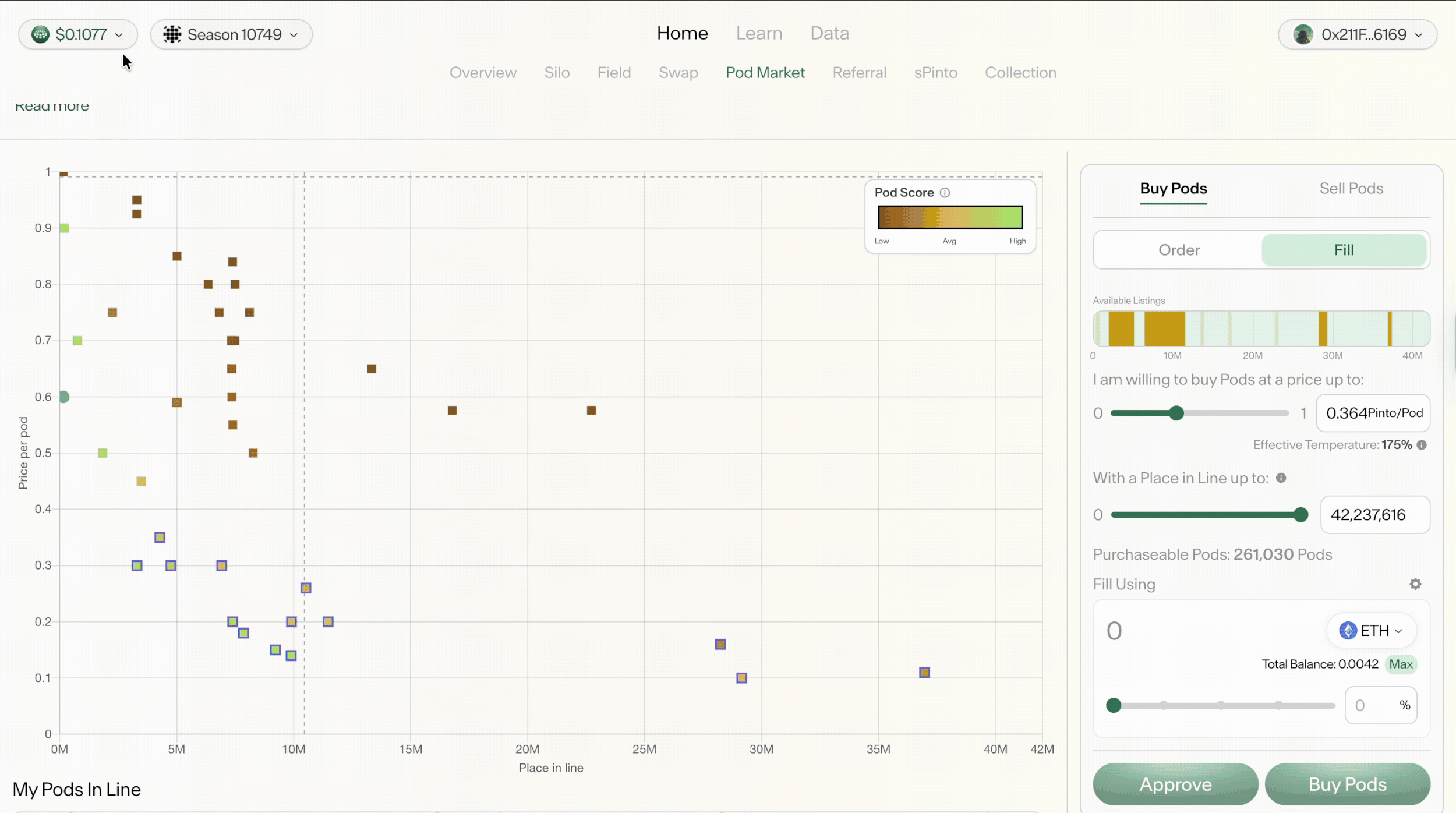Click the green circle order marker at 0.6
This screenshot has width=1456, height=813.
pyautogui.click(x=64, y=397)
